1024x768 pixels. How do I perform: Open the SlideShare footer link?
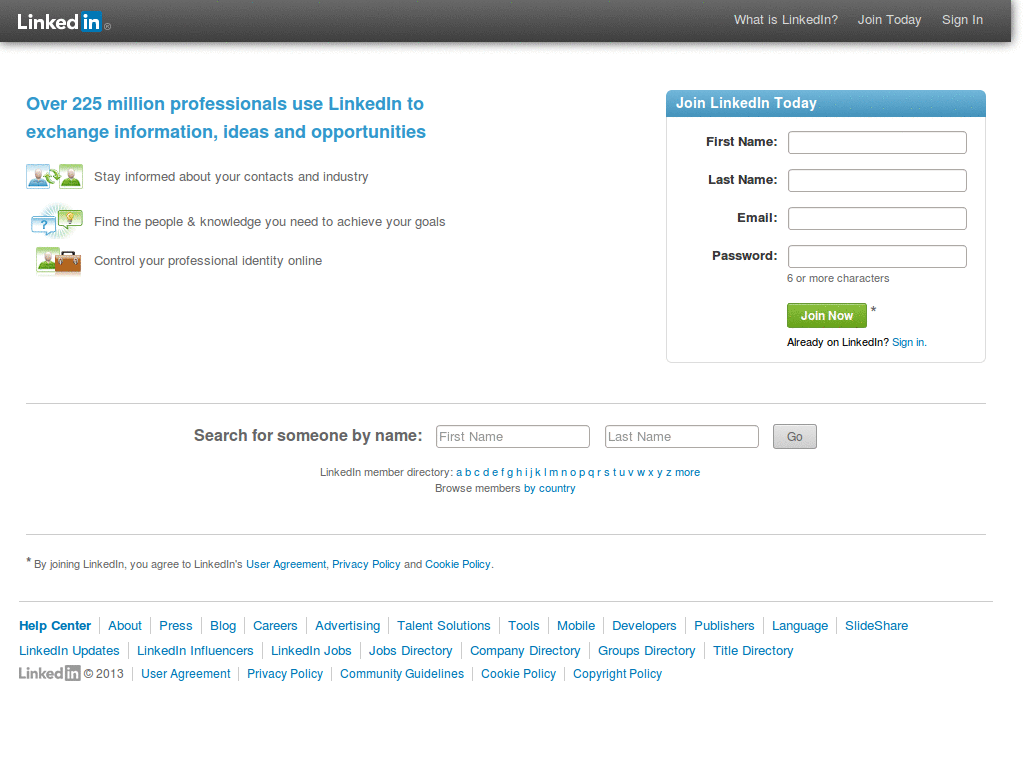point(876,626)
